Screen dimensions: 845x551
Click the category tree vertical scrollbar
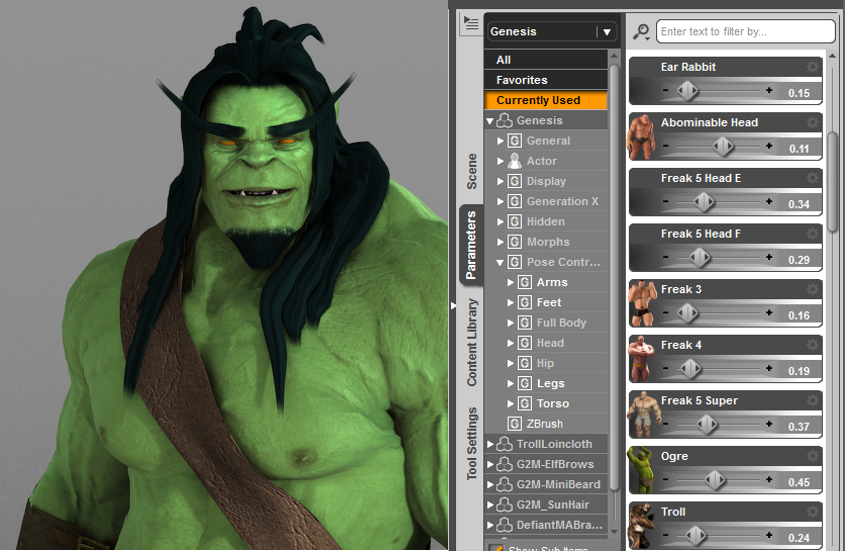(x=614, y=278)
